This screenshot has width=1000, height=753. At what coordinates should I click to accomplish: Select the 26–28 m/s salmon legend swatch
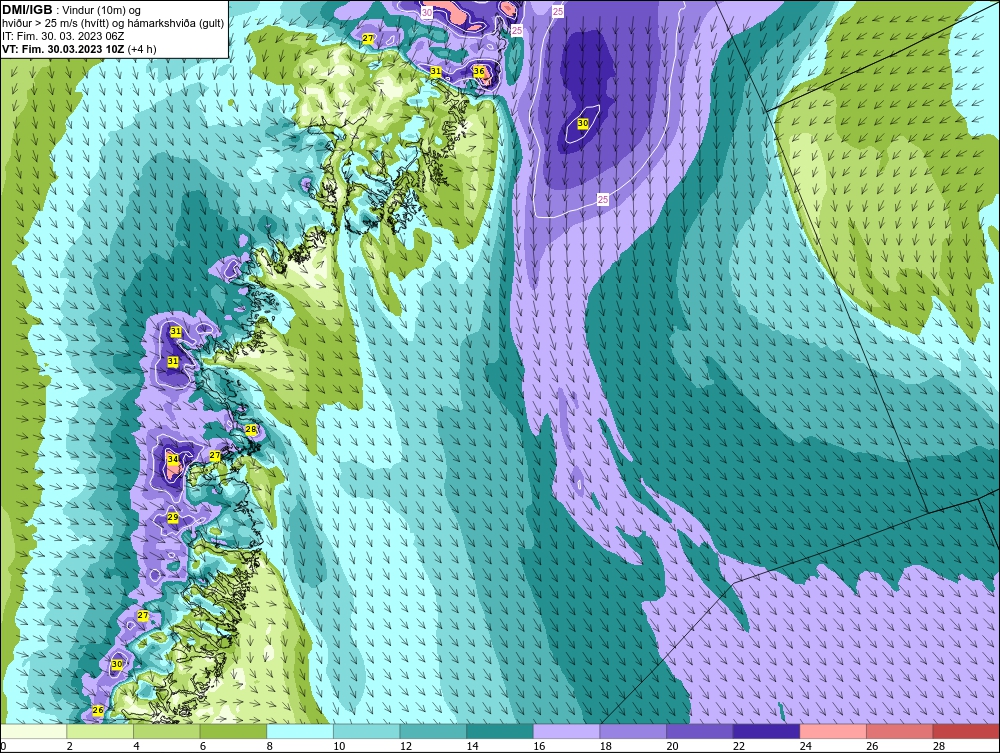click(x=900, y=731)
